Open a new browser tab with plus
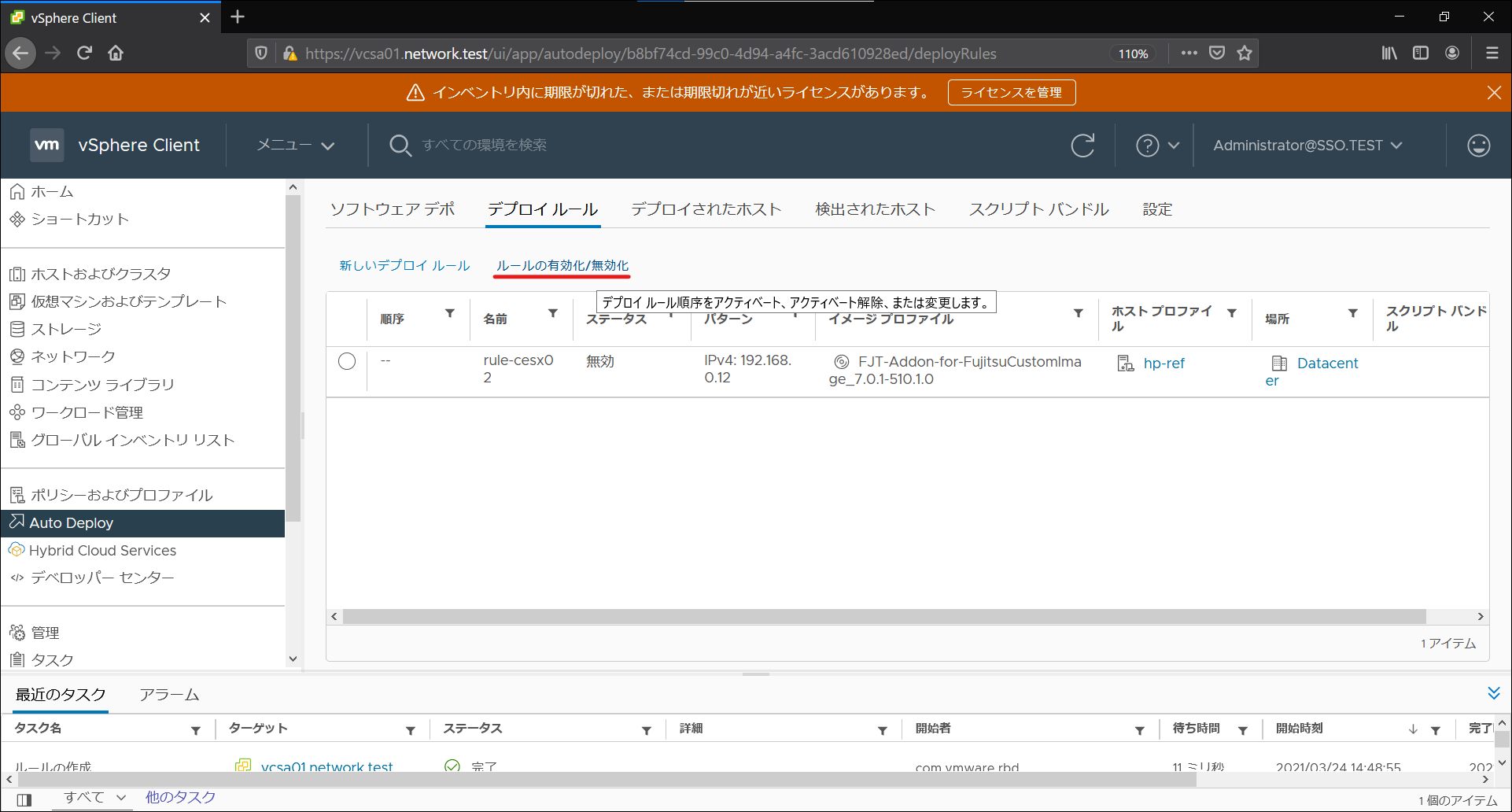 (238, 17)
